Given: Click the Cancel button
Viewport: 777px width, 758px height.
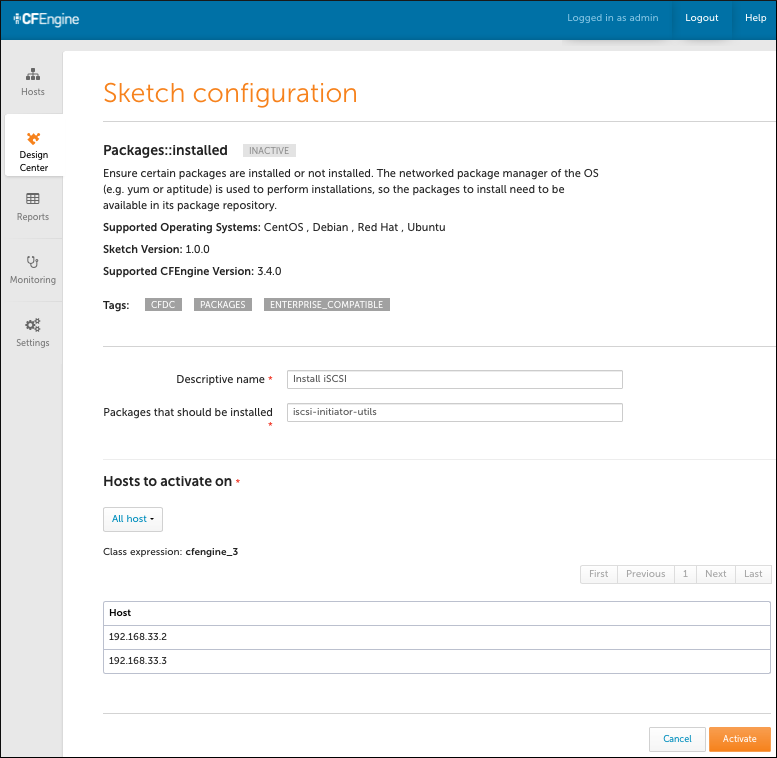Looking at the screenshot, I should click(x=677, y=739).
